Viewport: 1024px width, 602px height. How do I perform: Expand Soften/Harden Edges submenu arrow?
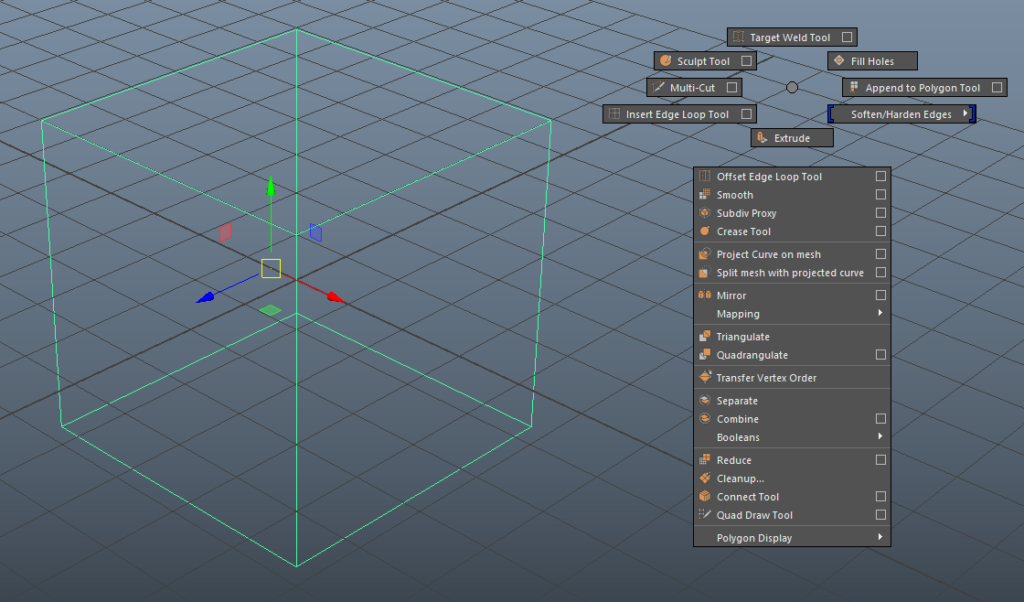pos(965,114)
